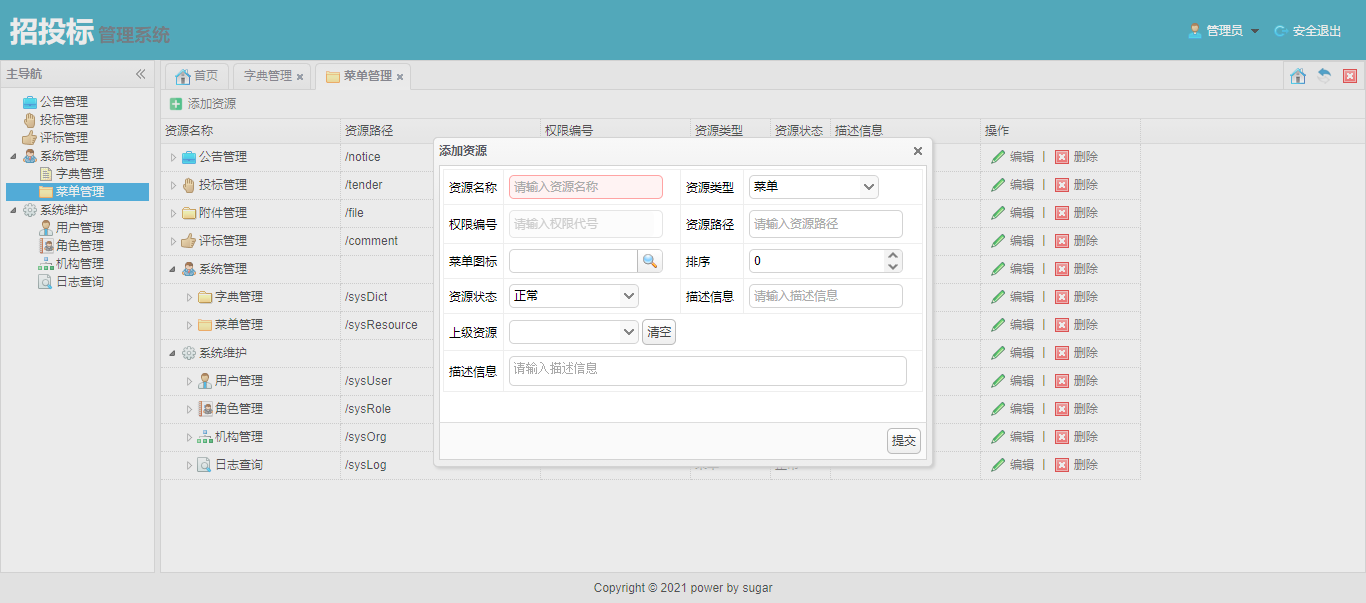Click the magnifier icon beside 菜单图标 field
Image resolution: width=1366 pixels, height=603 pixels.
coord(650,261)
